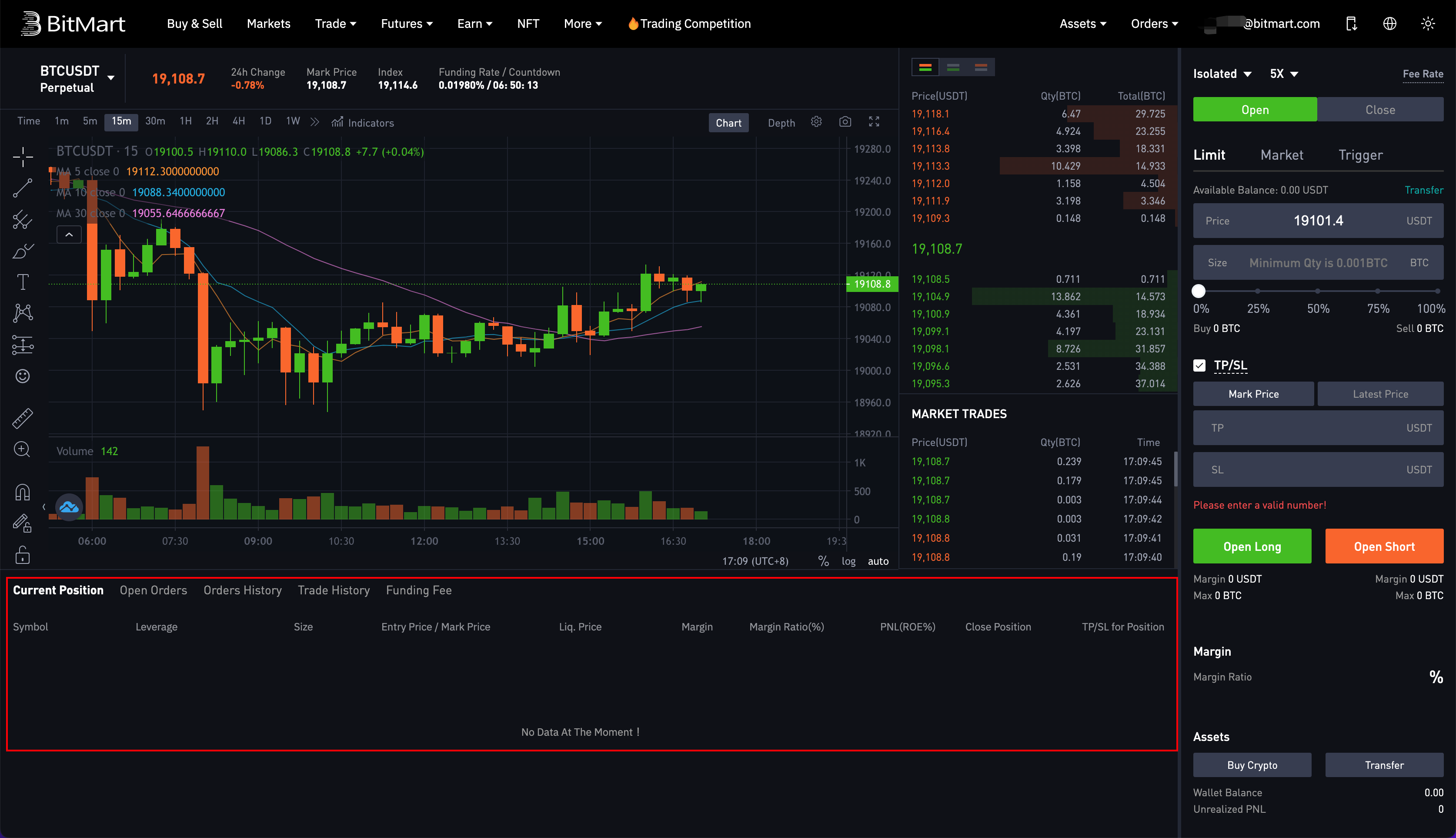Select the pitchfork drawing tool
Screen dimensions: 1456x838
coord(23,219)
